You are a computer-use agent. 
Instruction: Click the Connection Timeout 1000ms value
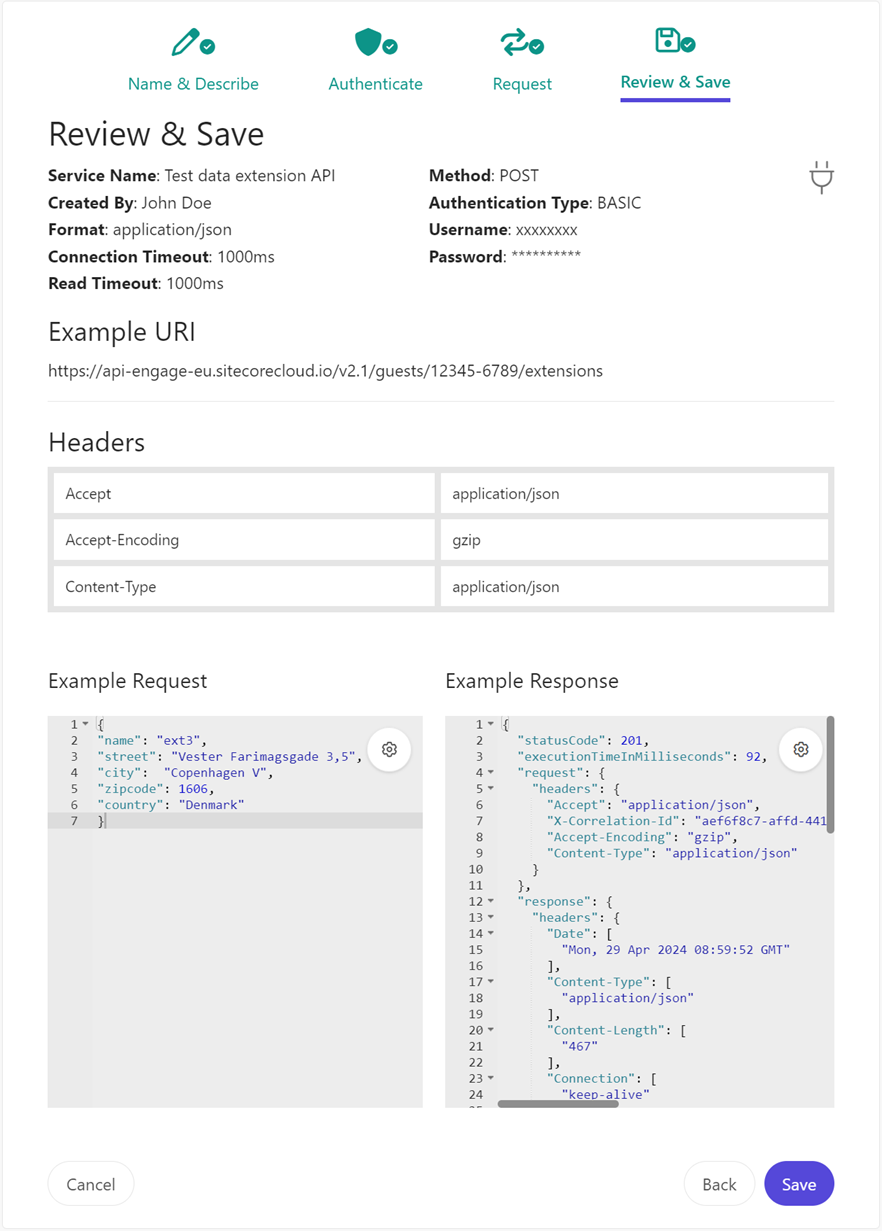[x=246, y=257]
